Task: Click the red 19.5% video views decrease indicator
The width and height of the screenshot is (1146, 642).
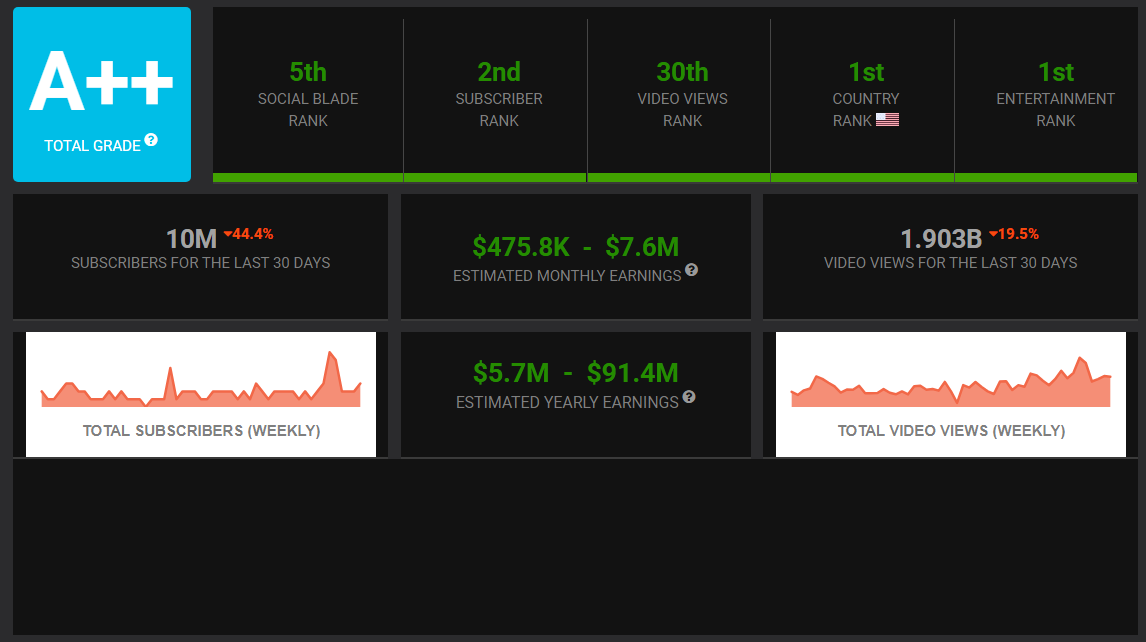Action: tap(1014, 234)
